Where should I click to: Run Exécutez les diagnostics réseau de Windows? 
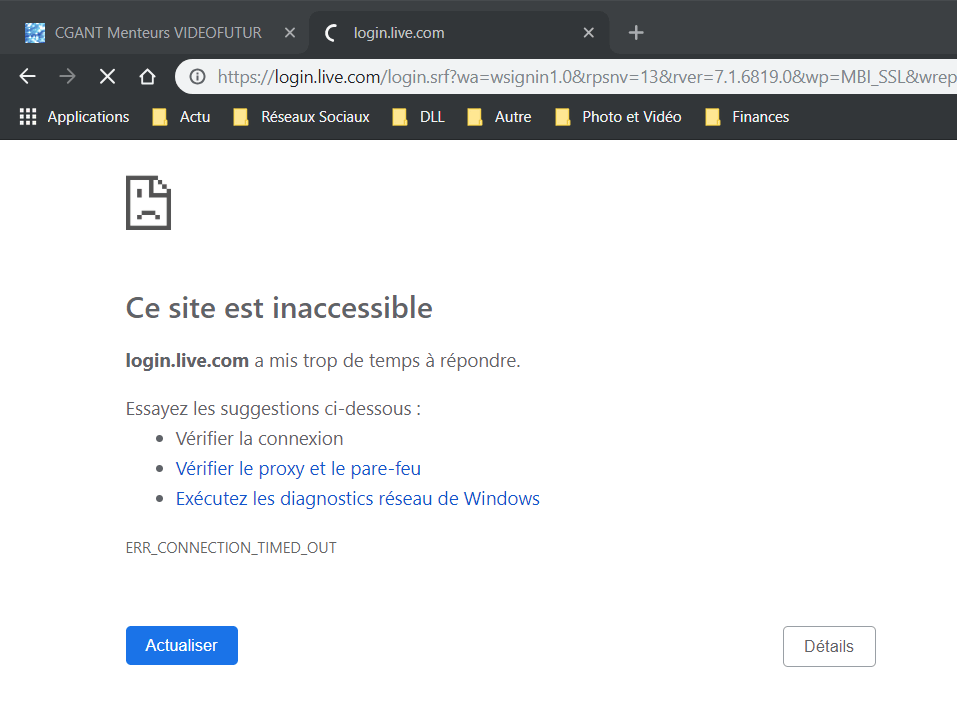click(x=358, y=498)
